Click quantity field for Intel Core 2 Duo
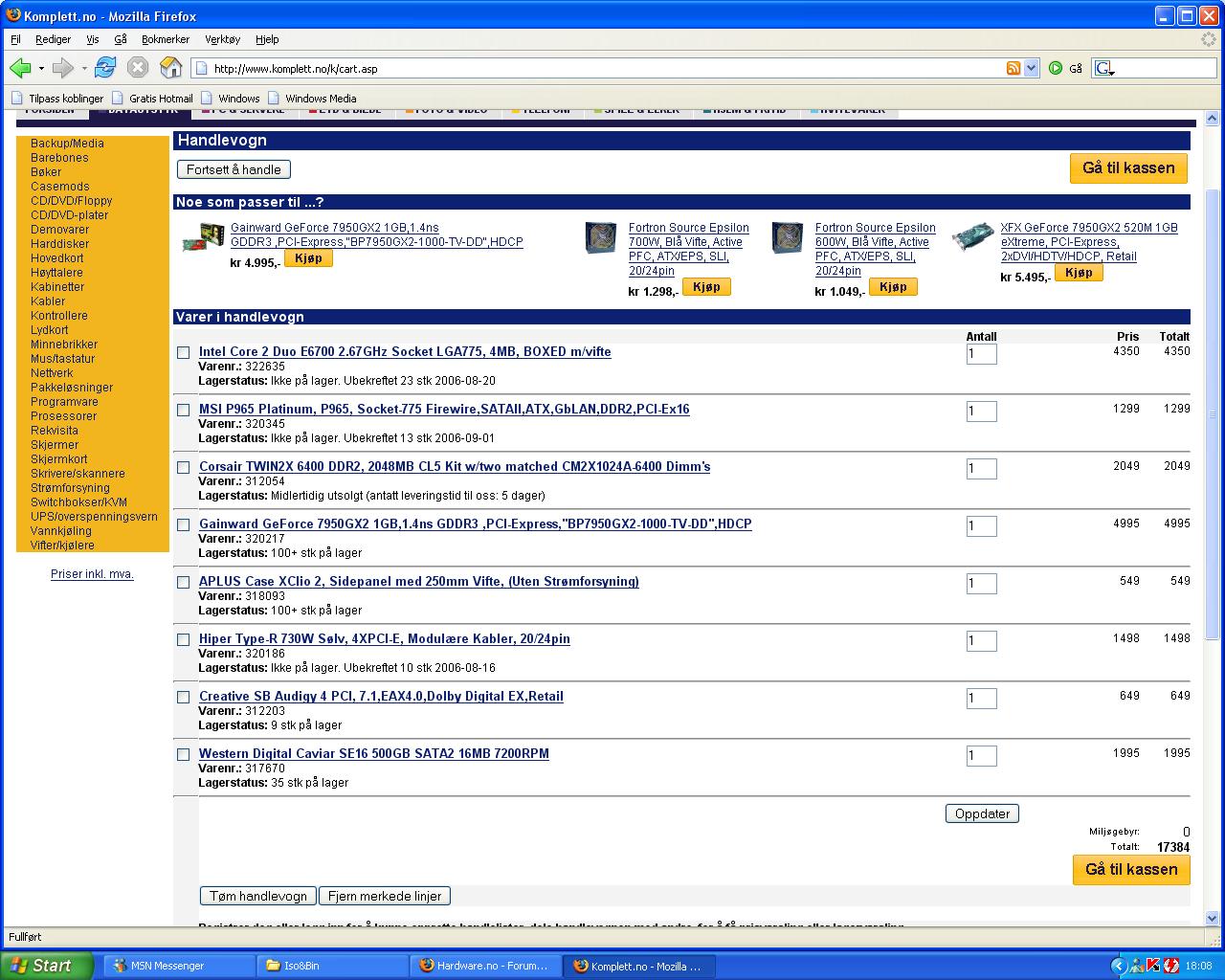The image size is (1225, 980). click(x=981, y=354)
